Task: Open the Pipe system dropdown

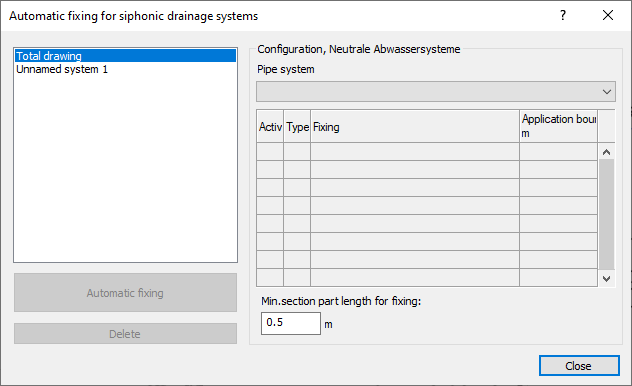Action: tap(436, 91)
